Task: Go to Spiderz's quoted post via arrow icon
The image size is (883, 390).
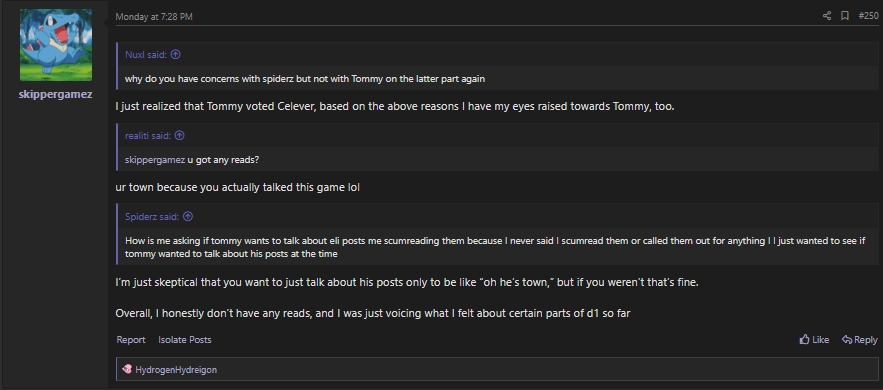Action: point(188,217)
